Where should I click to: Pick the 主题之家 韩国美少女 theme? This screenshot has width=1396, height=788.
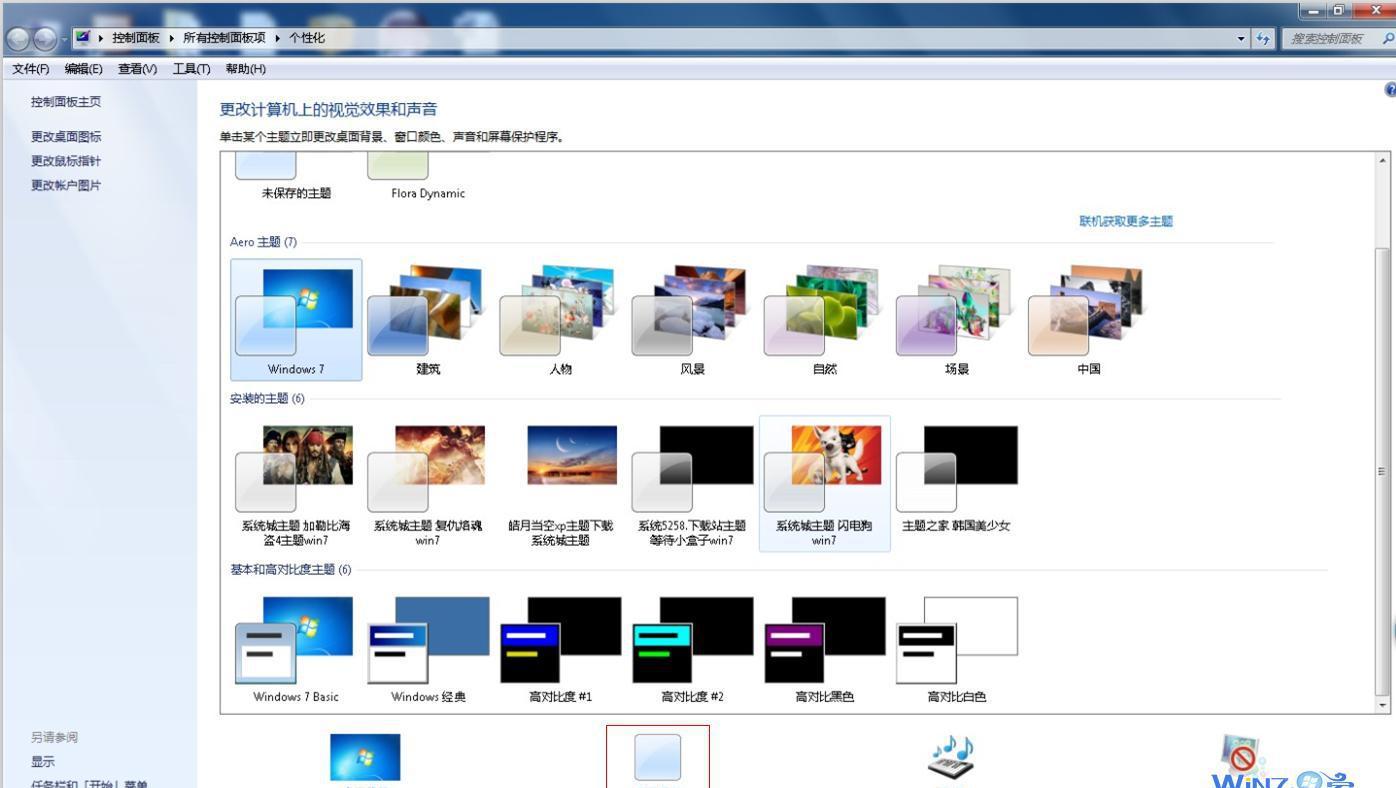click(956, 477)
